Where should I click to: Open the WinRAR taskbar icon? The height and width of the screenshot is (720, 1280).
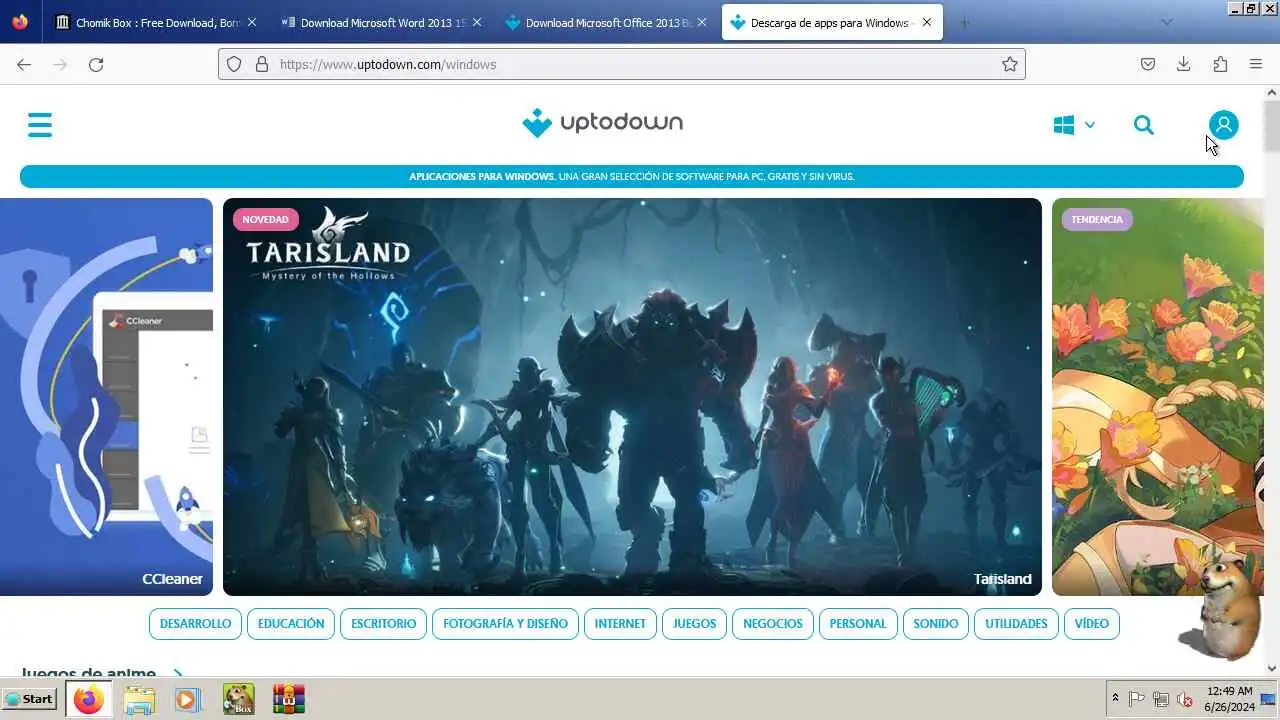click(x=288, y=699)
